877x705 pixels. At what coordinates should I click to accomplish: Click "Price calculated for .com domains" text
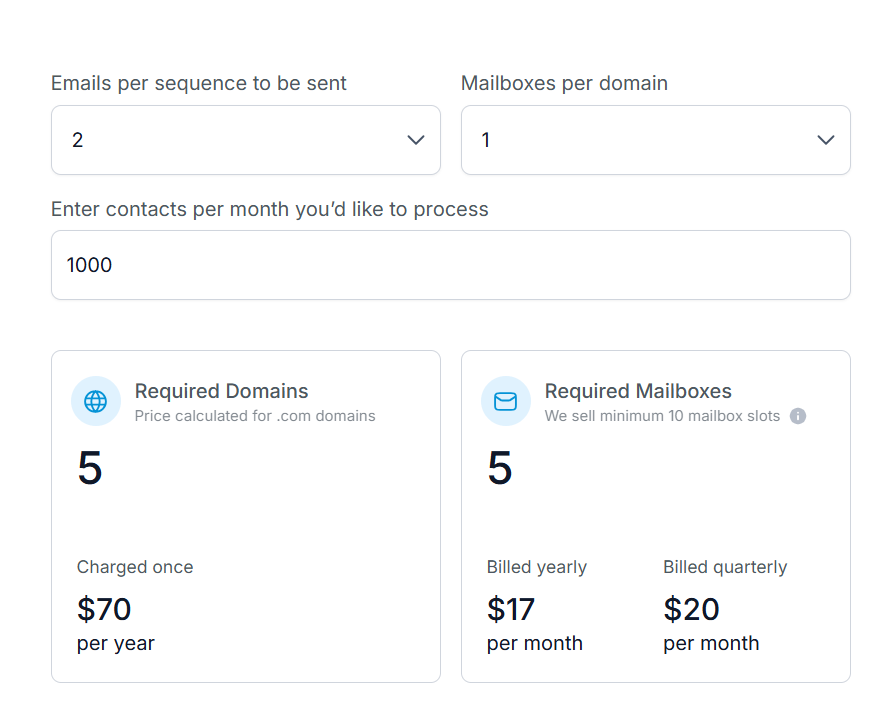[255, 416]
